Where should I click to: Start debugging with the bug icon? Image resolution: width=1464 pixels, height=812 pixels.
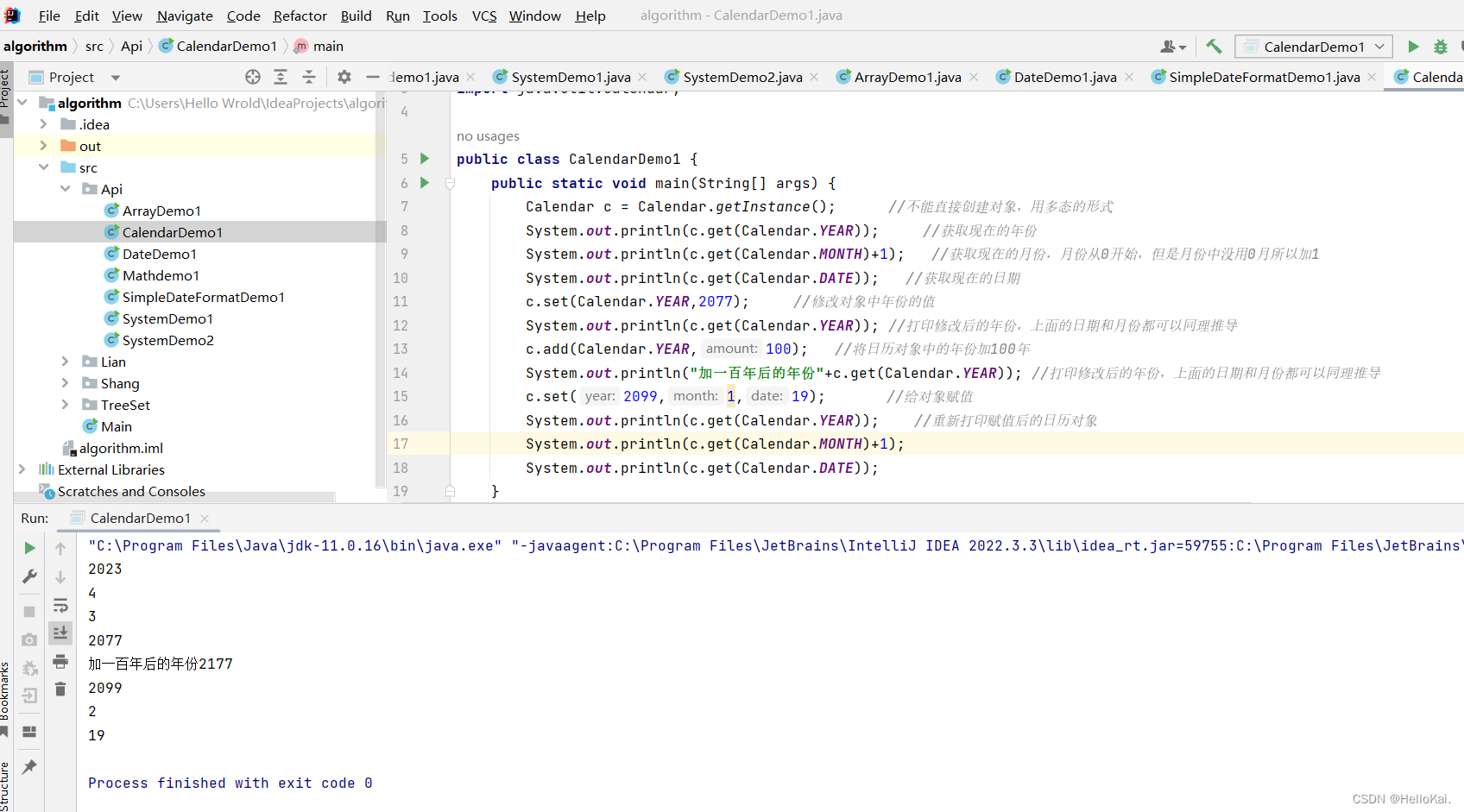coord(1440,47)
